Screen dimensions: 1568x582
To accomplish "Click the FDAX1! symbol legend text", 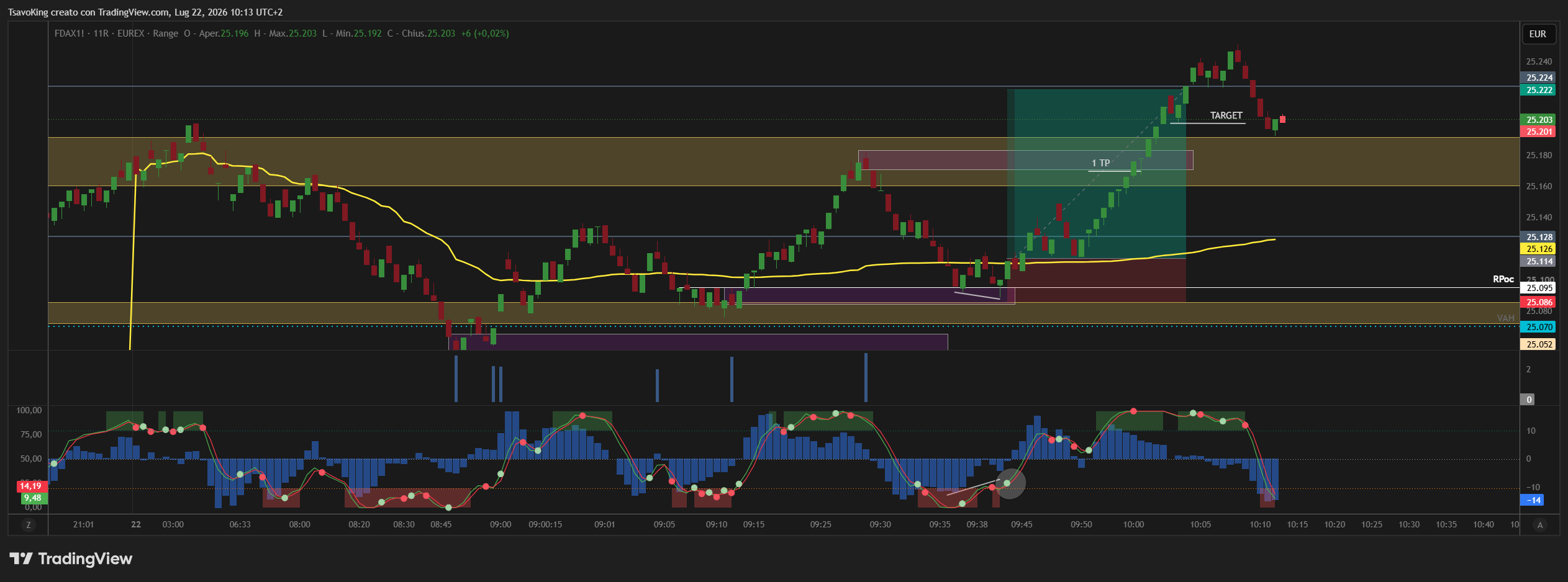I will click(69, 34).
